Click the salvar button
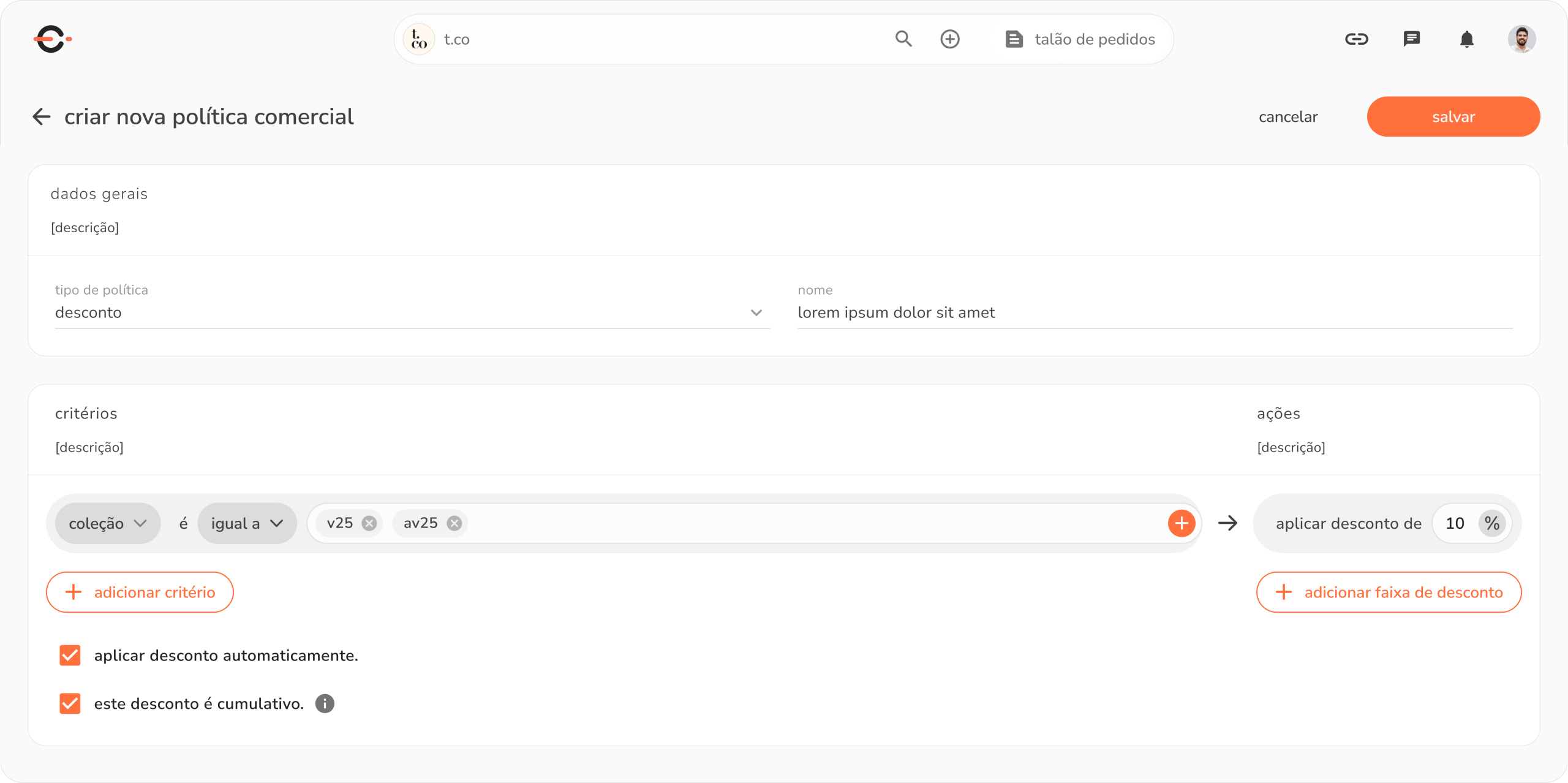1568x783 pixels. tap(1453, 116)
